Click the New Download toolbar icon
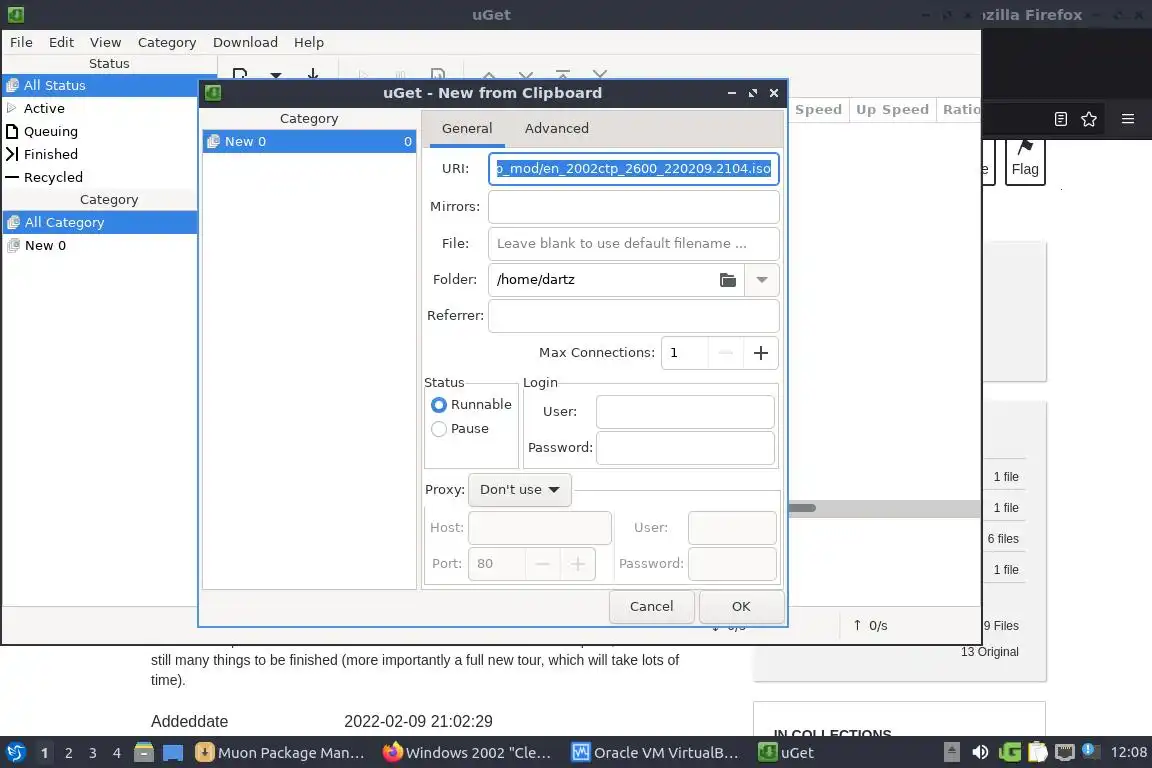Viewport: 1152px width, 768px height. tap(240, 73)
